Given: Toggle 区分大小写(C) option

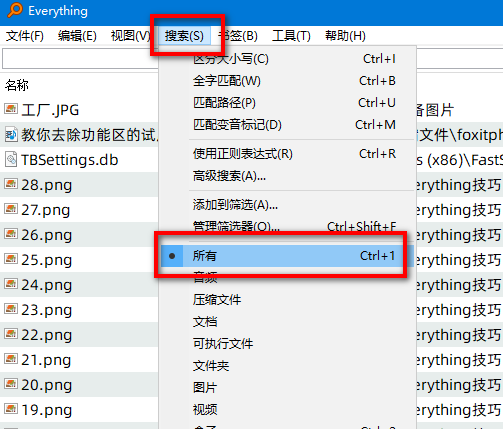Looking at the screenshot, I should pyautogui.click(x=287, y=59).
